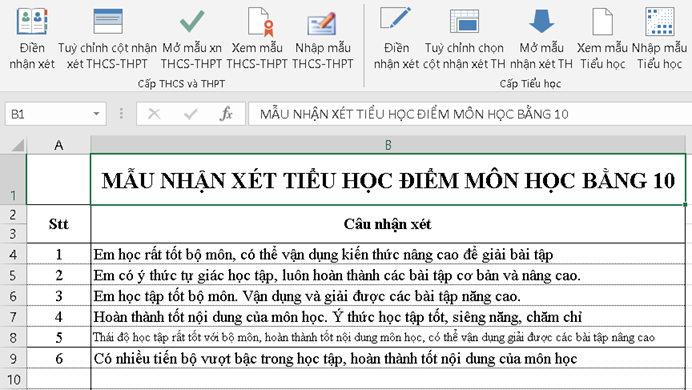Select column A header
This screenshot has width=692, height=390.
coord(59,145)
